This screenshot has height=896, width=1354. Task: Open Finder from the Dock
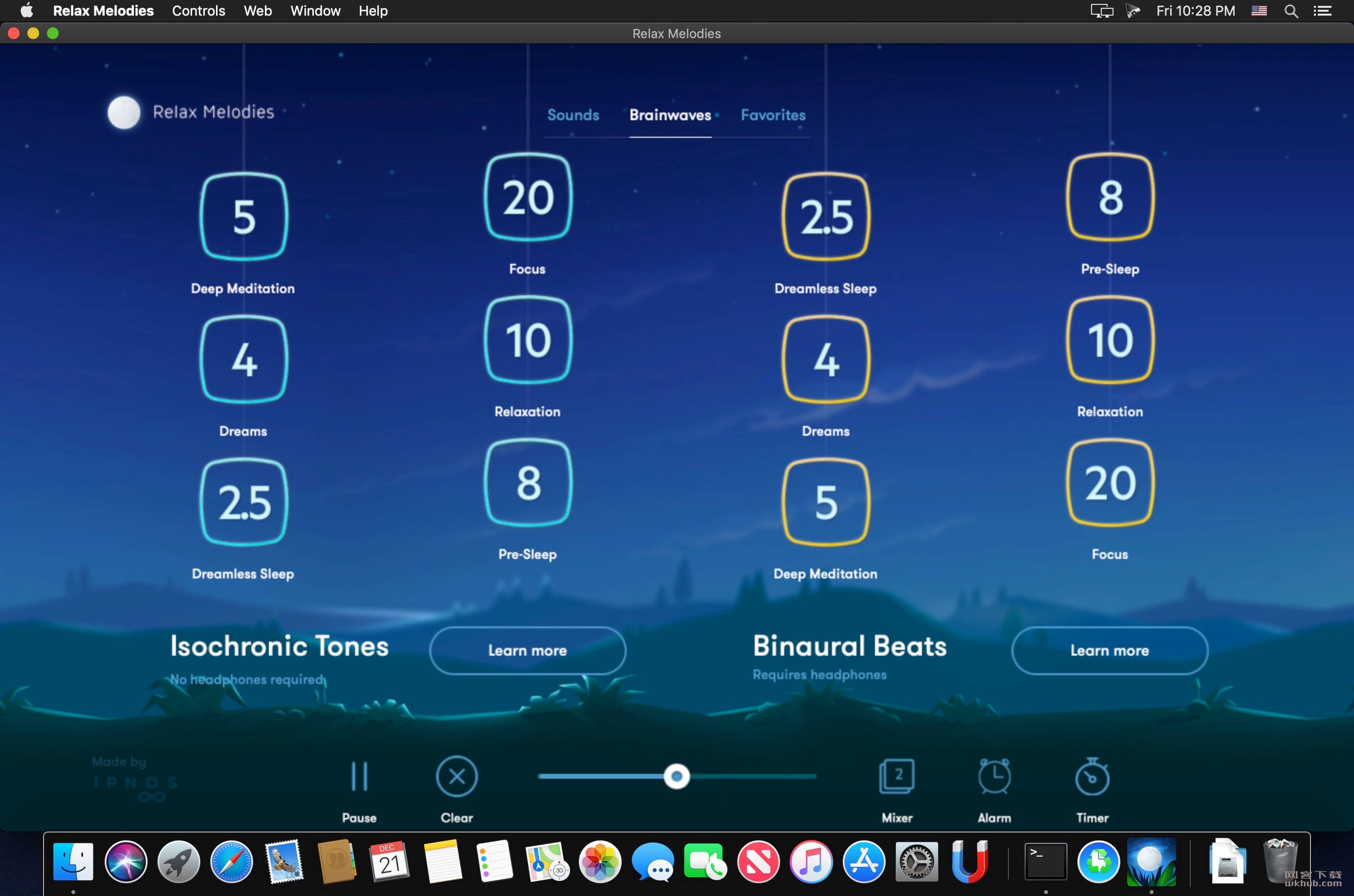[x=73, y=862]
